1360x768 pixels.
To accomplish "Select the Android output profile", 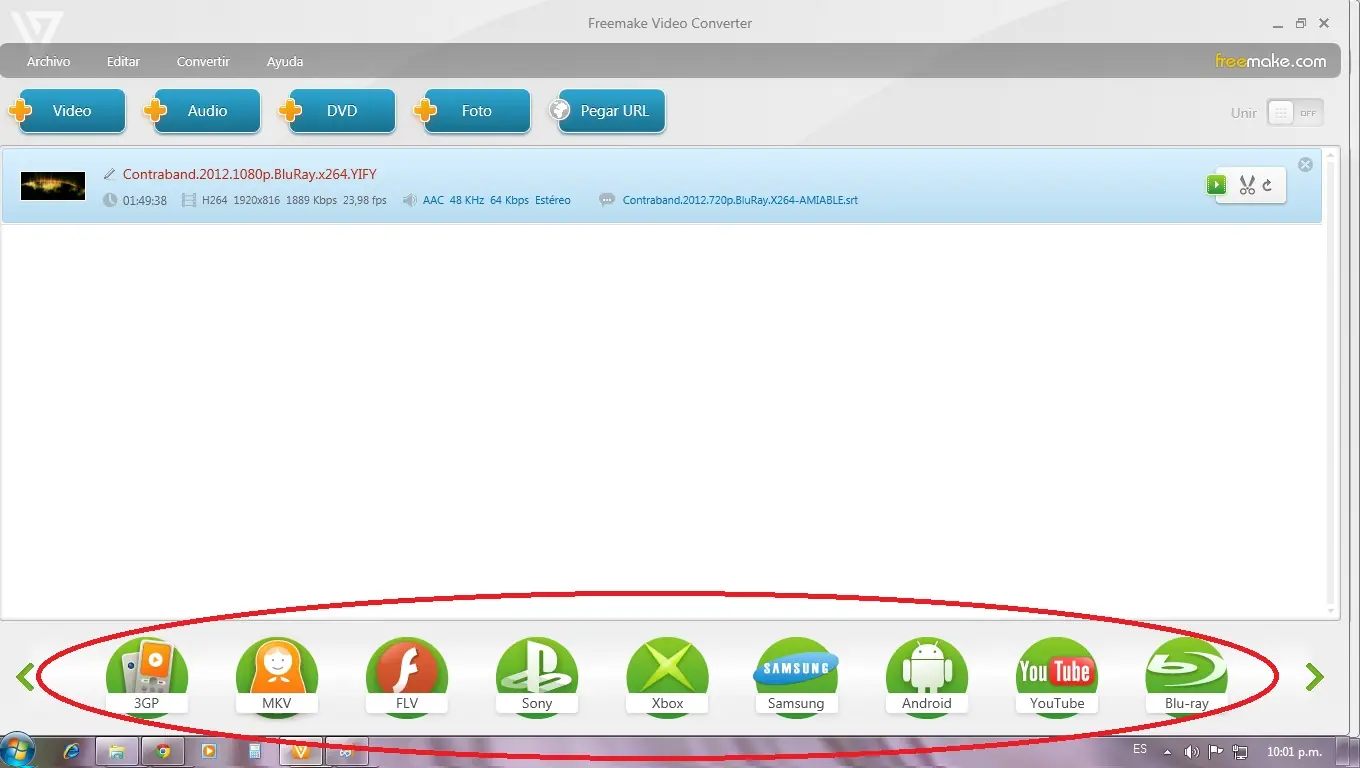I will coord(927,676).
